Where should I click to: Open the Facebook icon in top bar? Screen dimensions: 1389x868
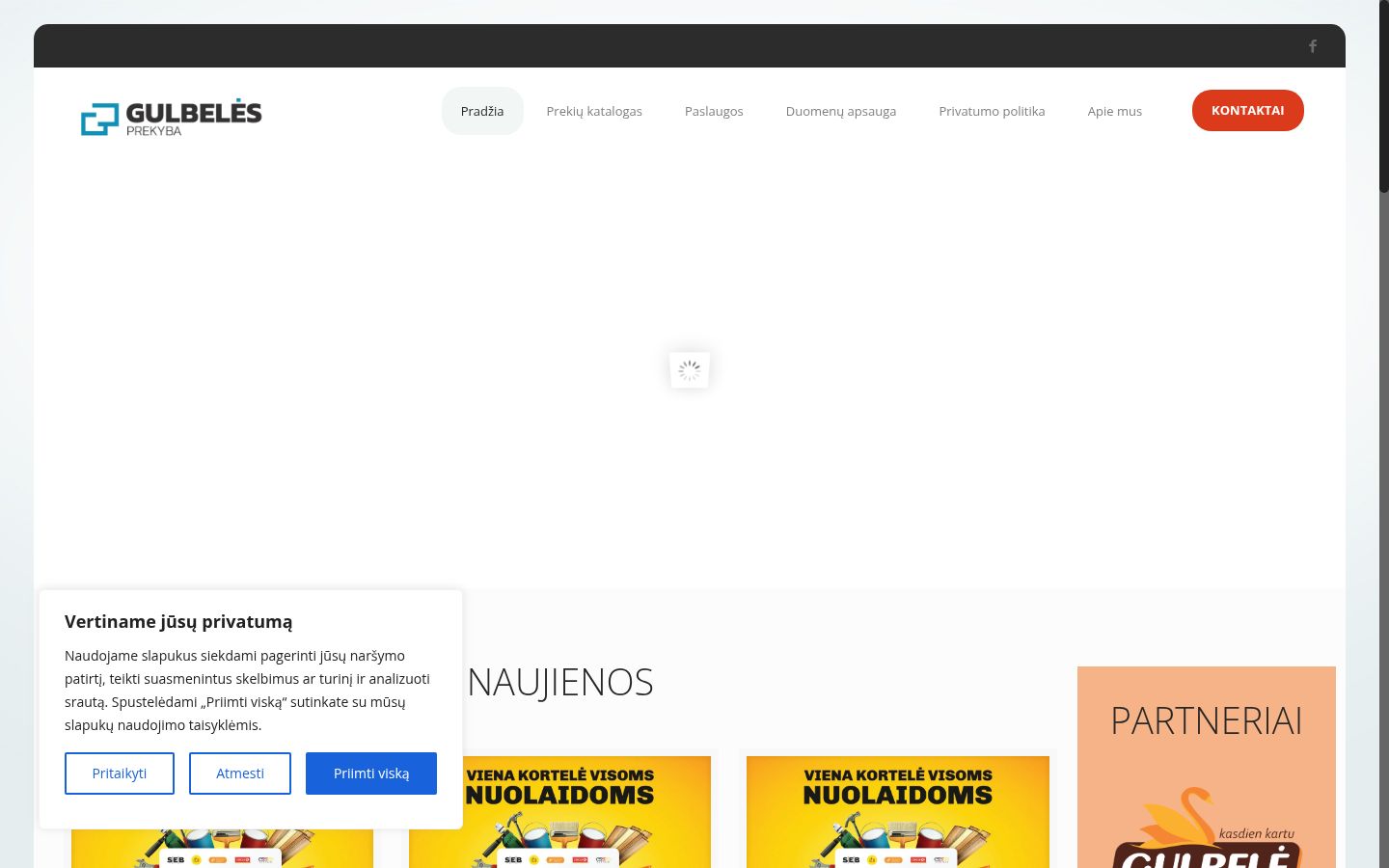point(1312,46)
